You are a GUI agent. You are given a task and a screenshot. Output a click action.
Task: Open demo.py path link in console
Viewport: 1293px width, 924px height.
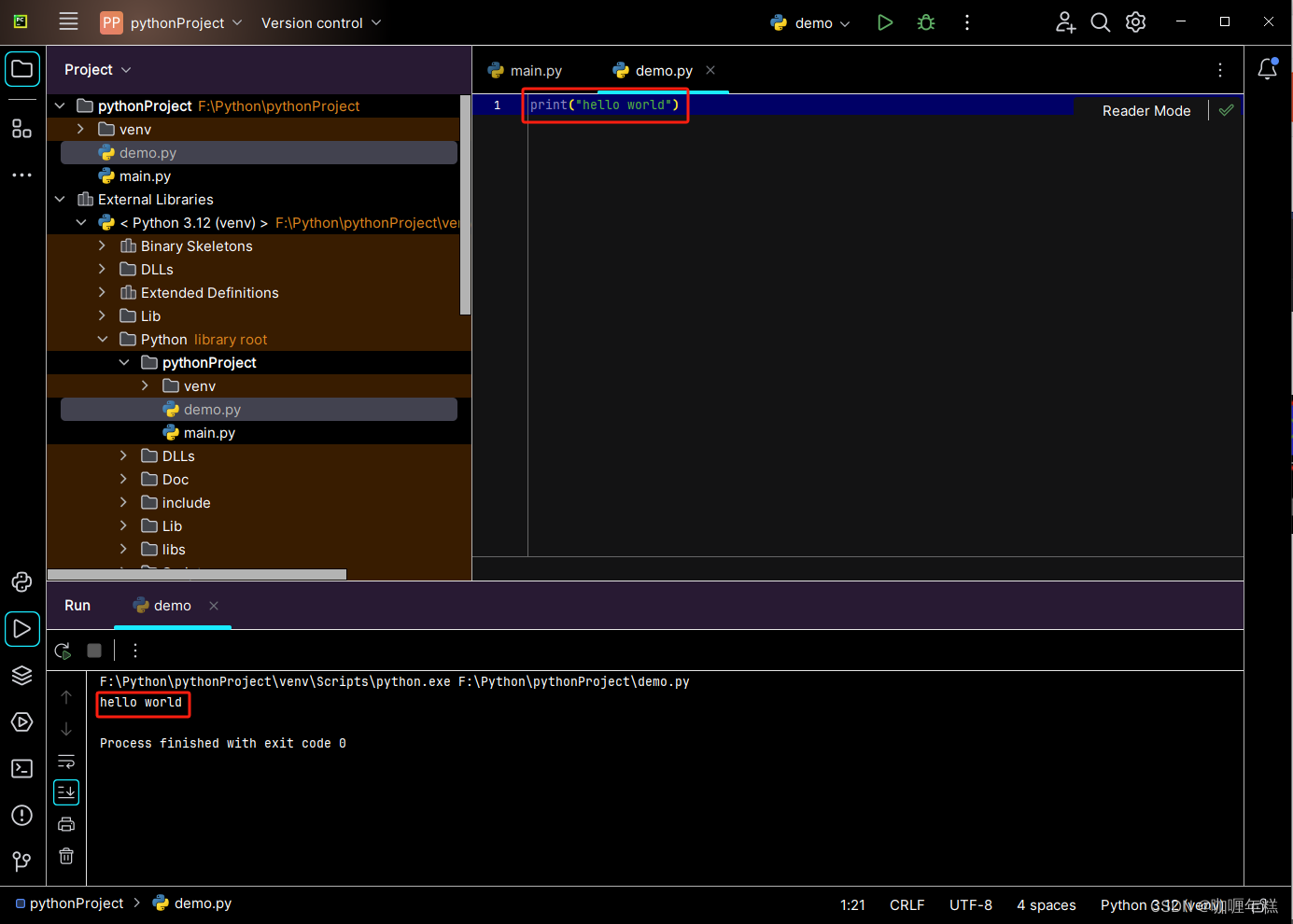tap(573, 681)
